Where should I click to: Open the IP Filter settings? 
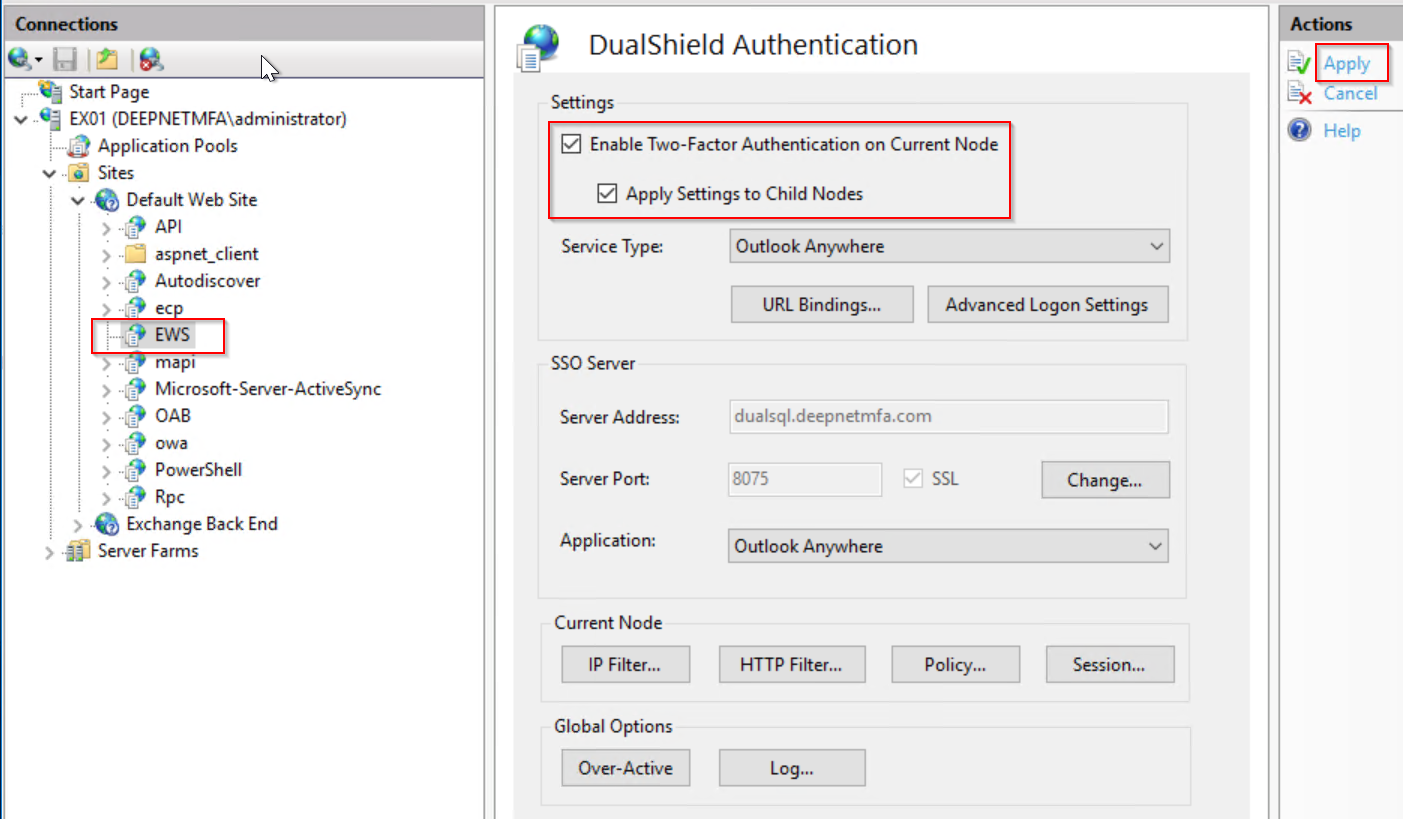[x=625, y=664]
